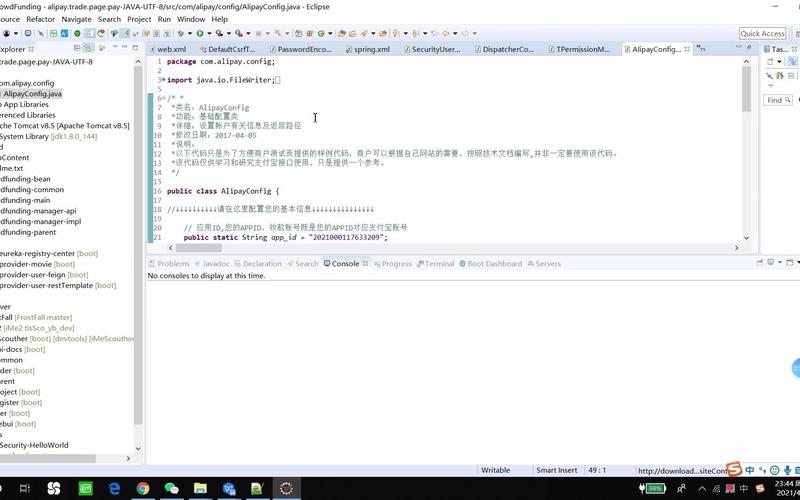Select the eureka-registry-center project
Screen dimensions: 800x500
(49, 253)
